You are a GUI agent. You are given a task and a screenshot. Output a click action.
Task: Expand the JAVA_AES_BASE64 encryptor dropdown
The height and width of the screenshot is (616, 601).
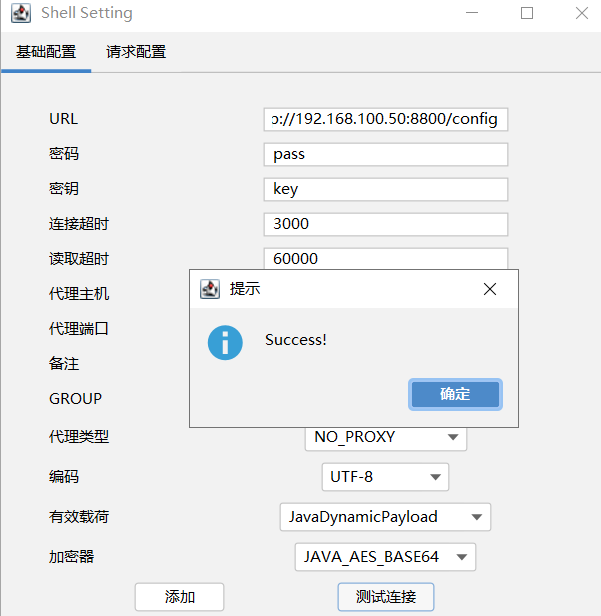385,557
